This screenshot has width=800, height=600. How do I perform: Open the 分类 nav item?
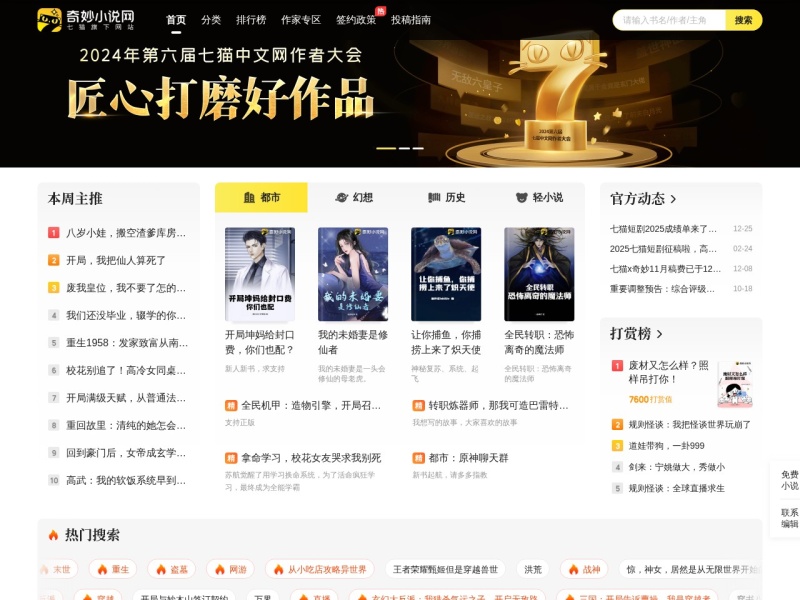click(x=211, y=20)
